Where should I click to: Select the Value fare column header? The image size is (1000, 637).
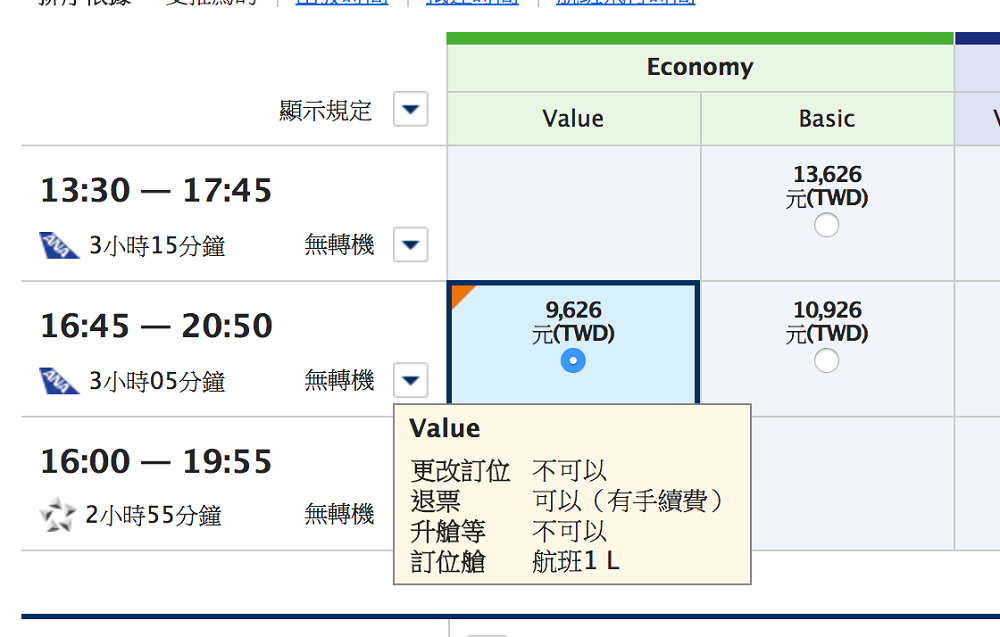point(573,119)
